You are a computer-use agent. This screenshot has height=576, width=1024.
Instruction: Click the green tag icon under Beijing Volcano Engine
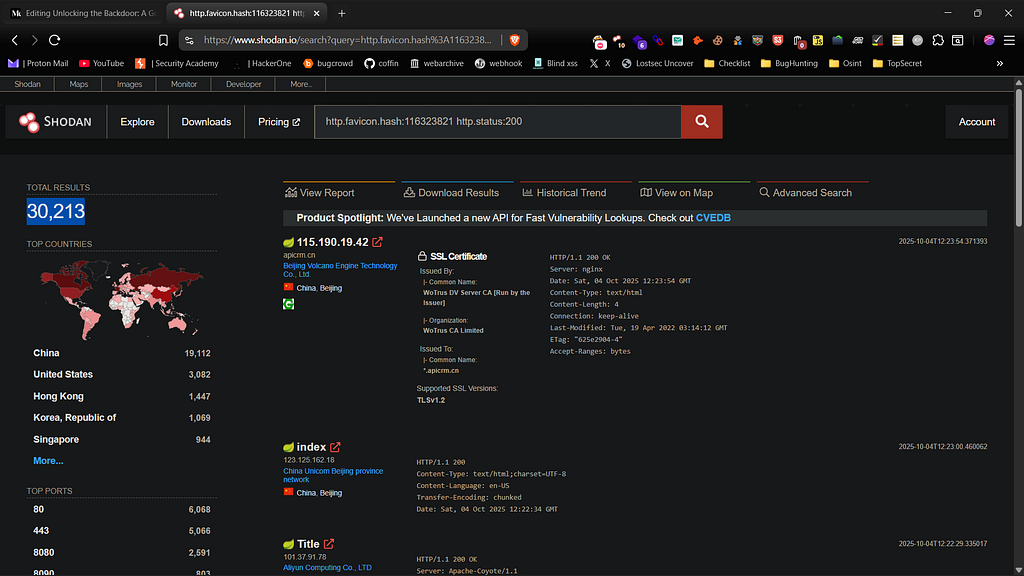(x=289, y=303)
